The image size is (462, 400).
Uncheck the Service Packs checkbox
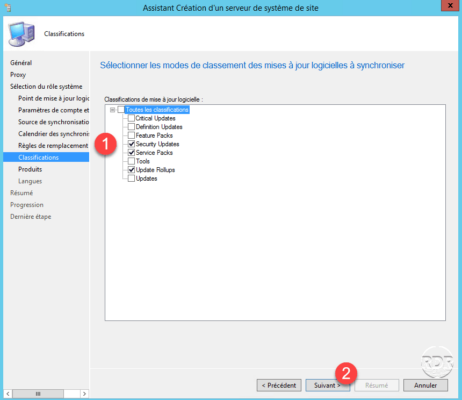pos(131,153)
